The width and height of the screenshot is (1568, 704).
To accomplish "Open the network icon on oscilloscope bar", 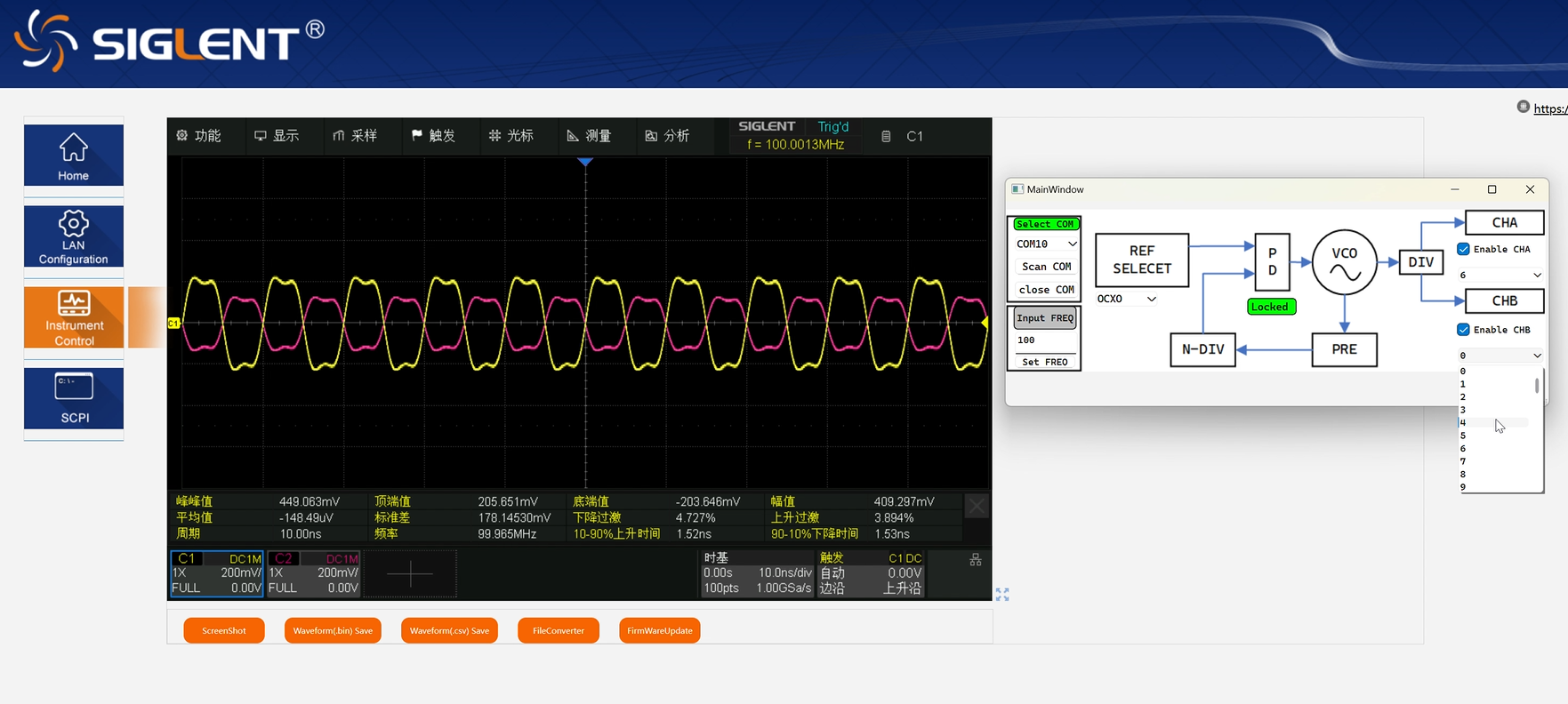I will (x=976, y=560).
